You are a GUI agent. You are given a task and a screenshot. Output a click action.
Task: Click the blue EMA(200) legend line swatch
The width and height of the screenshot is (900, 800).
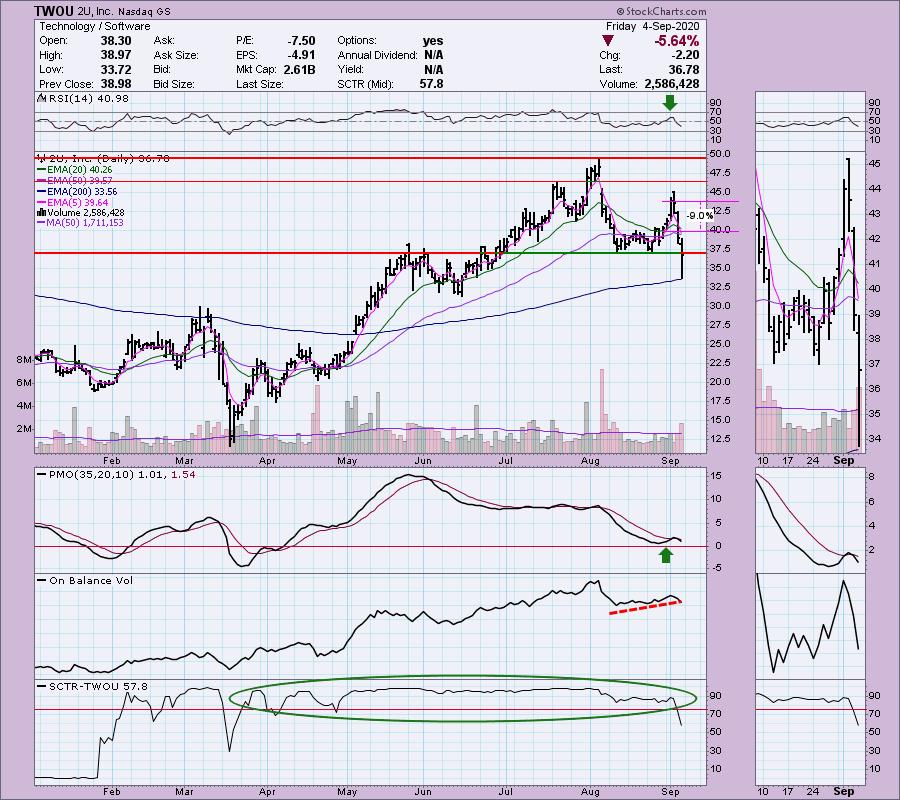41,192
